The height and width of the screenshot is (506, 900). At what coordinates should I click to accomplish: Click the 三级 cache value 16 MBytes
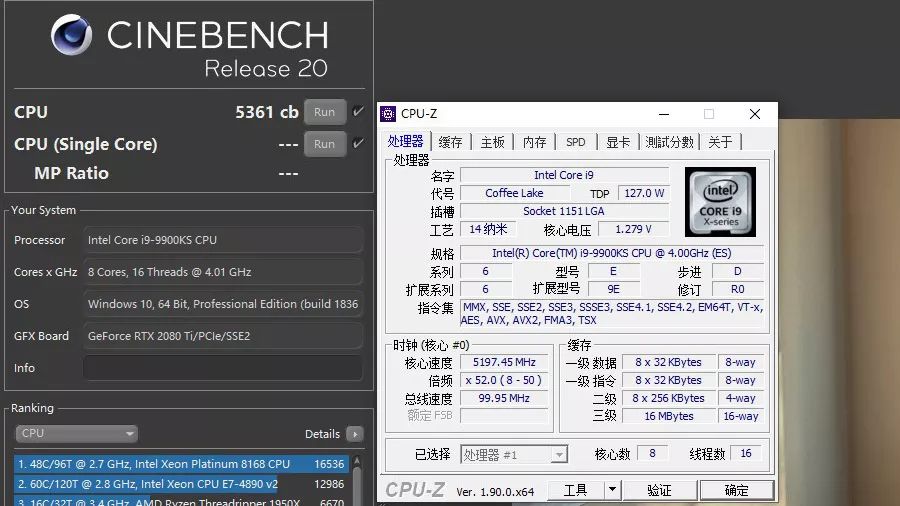(669, 416)
